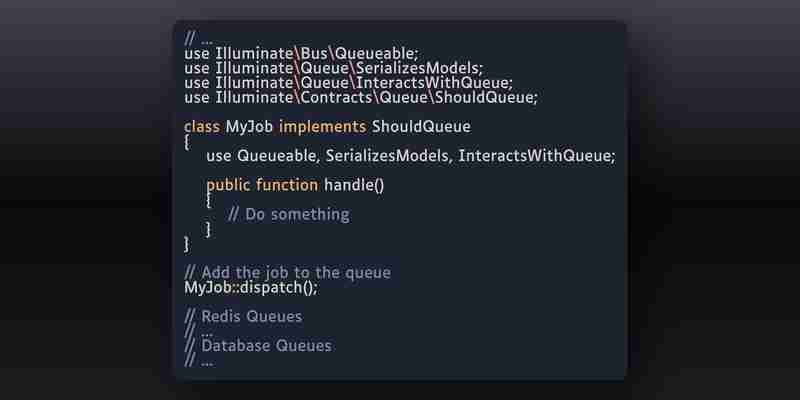Click SerializesModels in the trait use line
Screen dimensions: 800x400
pos(389,156)
